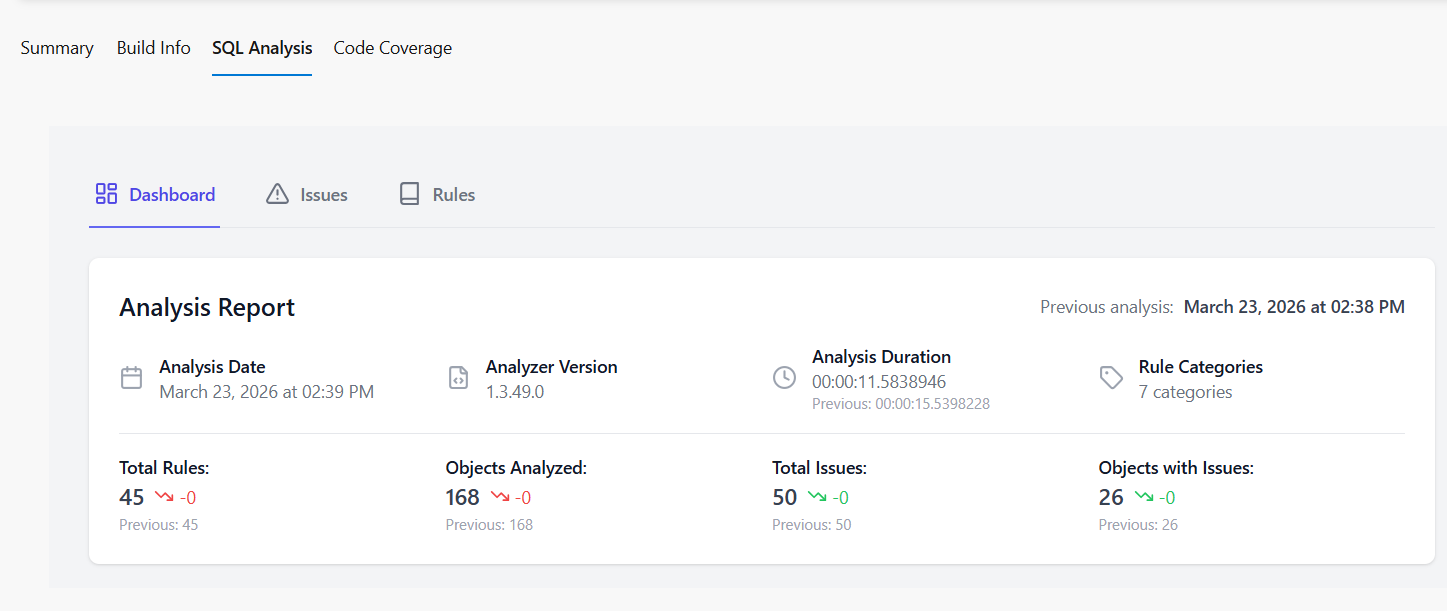Open the Build Info tab
This screenshot has height=611, width=1447.
coord(153,47)
